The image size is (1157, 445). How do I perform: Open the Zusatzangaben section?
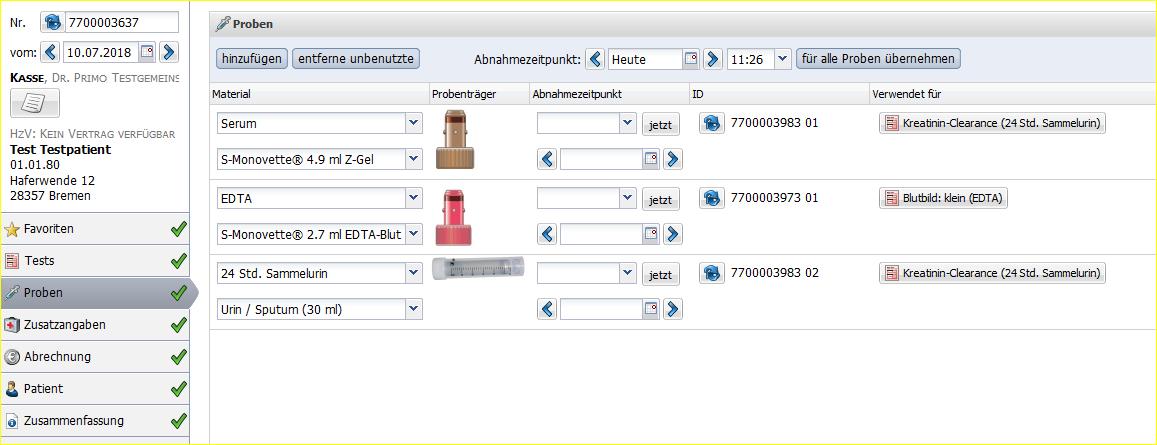coord(94,325)
